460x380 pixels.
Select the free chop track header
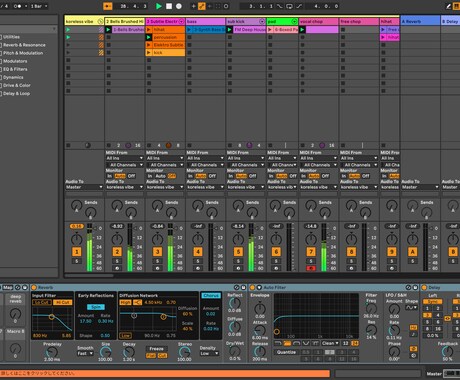(x=359, y=21)
